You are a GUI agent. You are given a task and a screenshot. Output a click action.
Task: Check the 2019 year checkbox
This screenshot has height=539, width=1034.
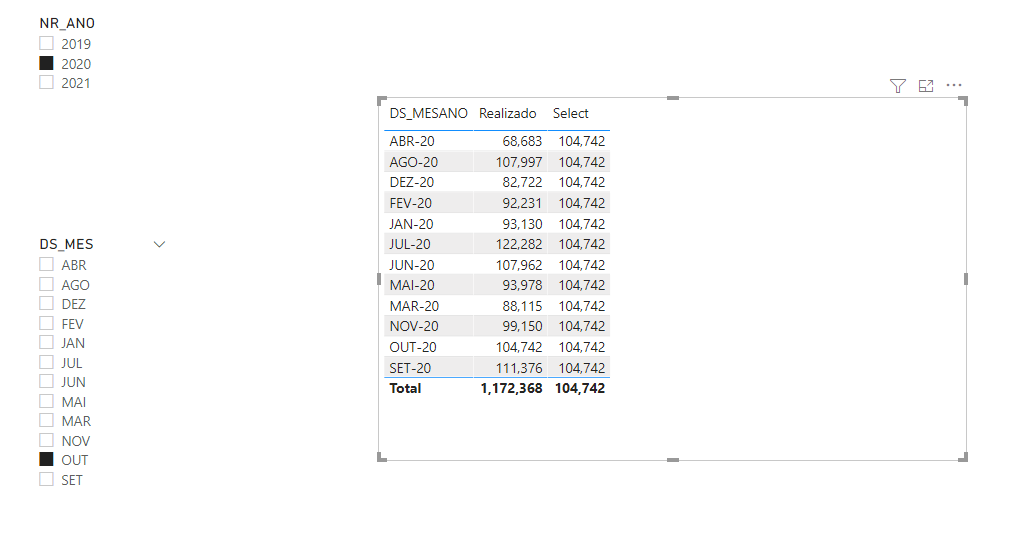tap(46, 44)
